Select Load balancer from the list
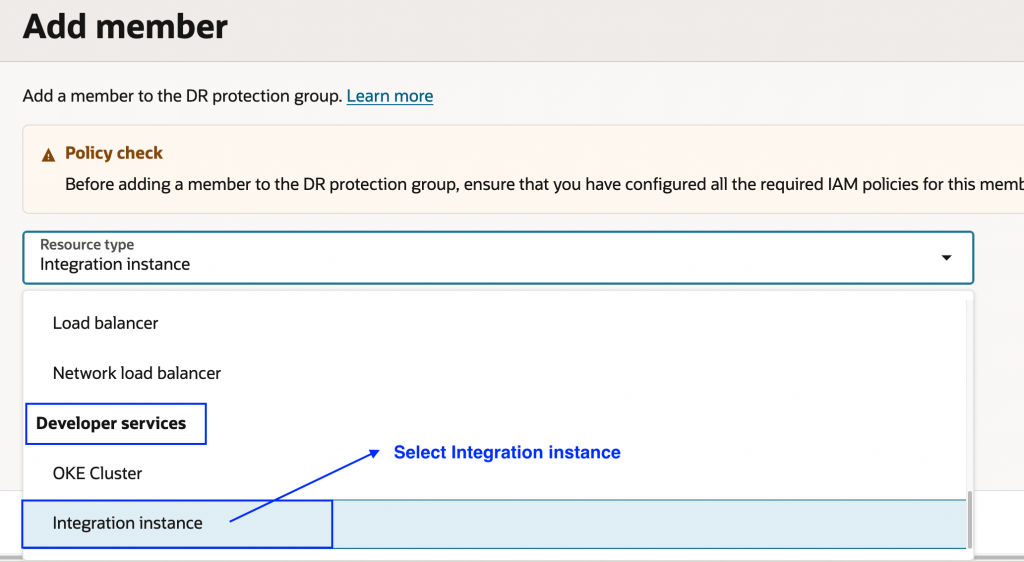The width and height of the screenshot is (1024, 562). tap(105, 323)
